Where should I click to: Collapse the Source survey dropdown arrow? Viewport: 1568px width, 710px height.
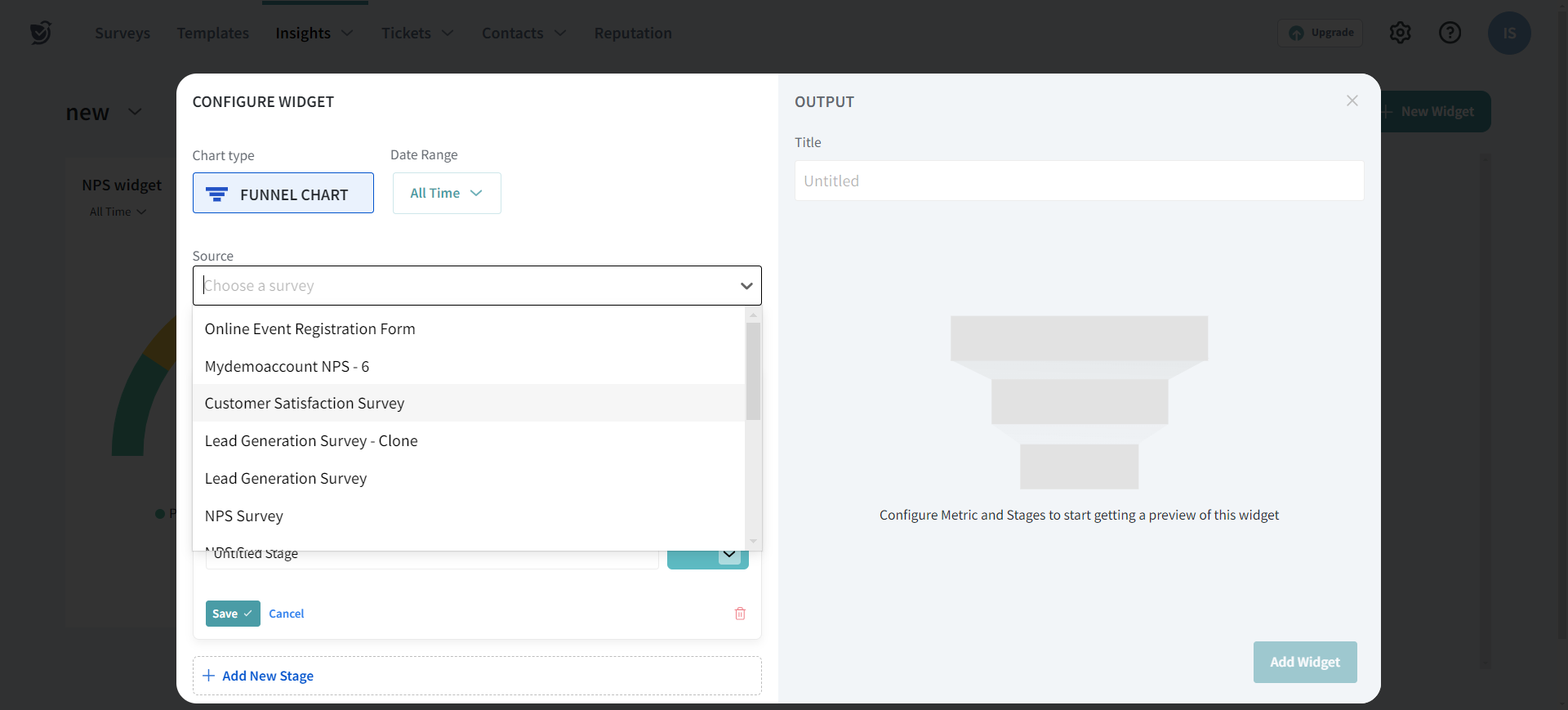point(746,286)
